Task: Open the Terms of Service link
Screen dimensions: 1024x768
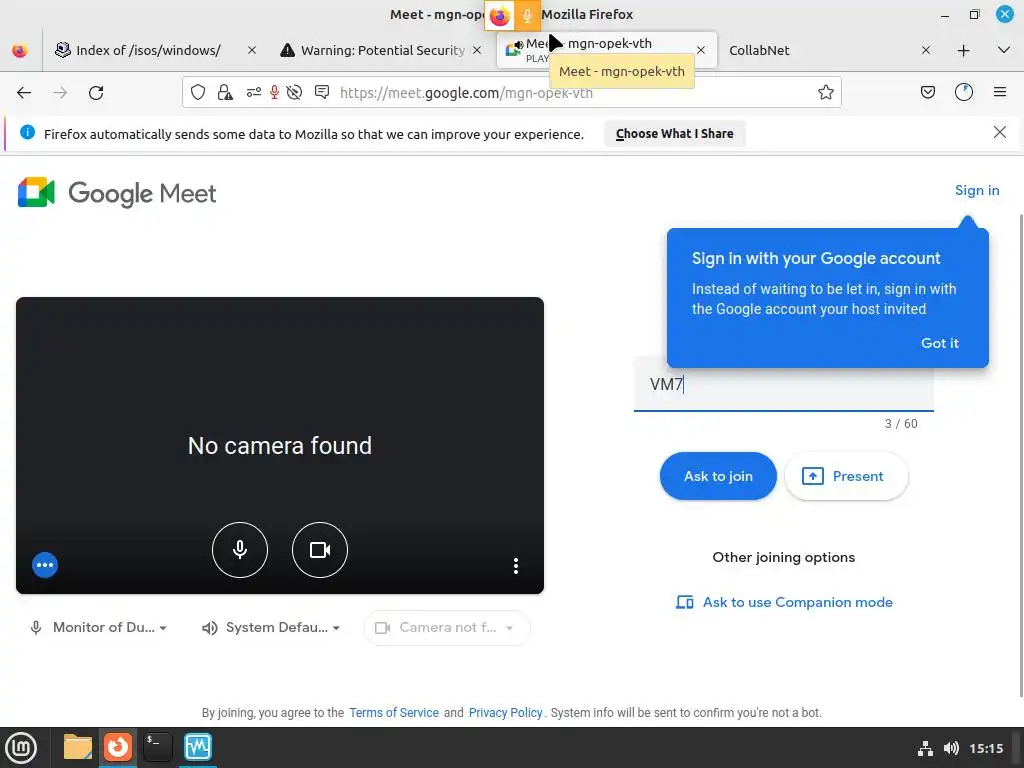Action: pos(394,712)
